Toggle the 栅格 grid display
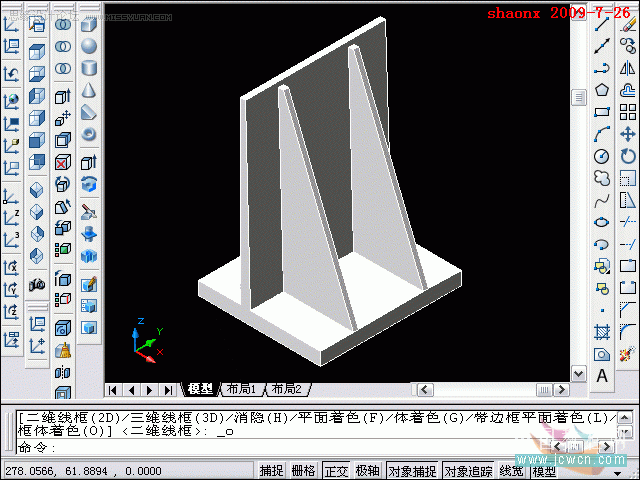 click(x=303, y=471)
